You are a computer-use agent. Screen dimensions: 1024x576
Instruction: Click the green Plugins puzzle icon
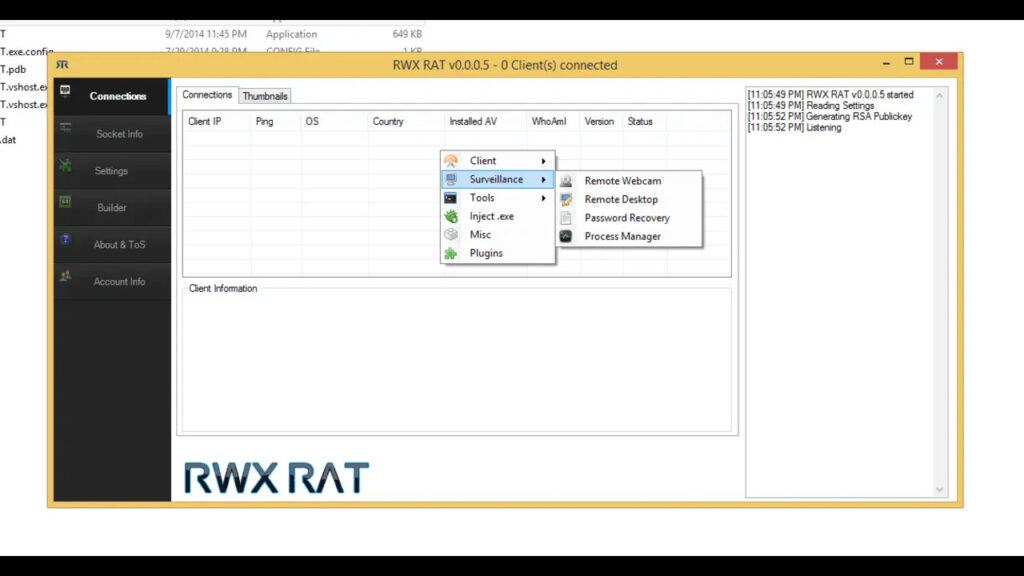(x=451, y=253)
